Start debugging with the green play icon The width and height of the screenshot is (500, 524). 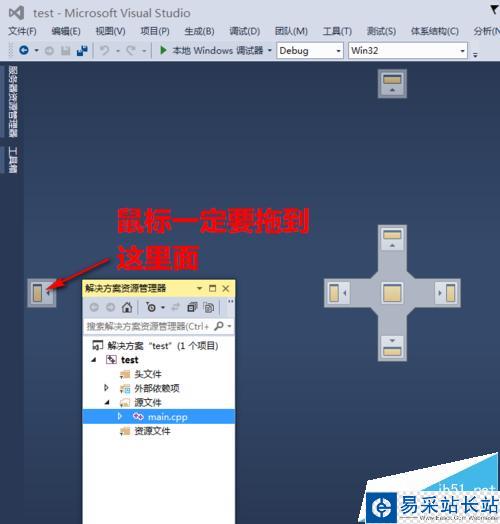(163, 50)
